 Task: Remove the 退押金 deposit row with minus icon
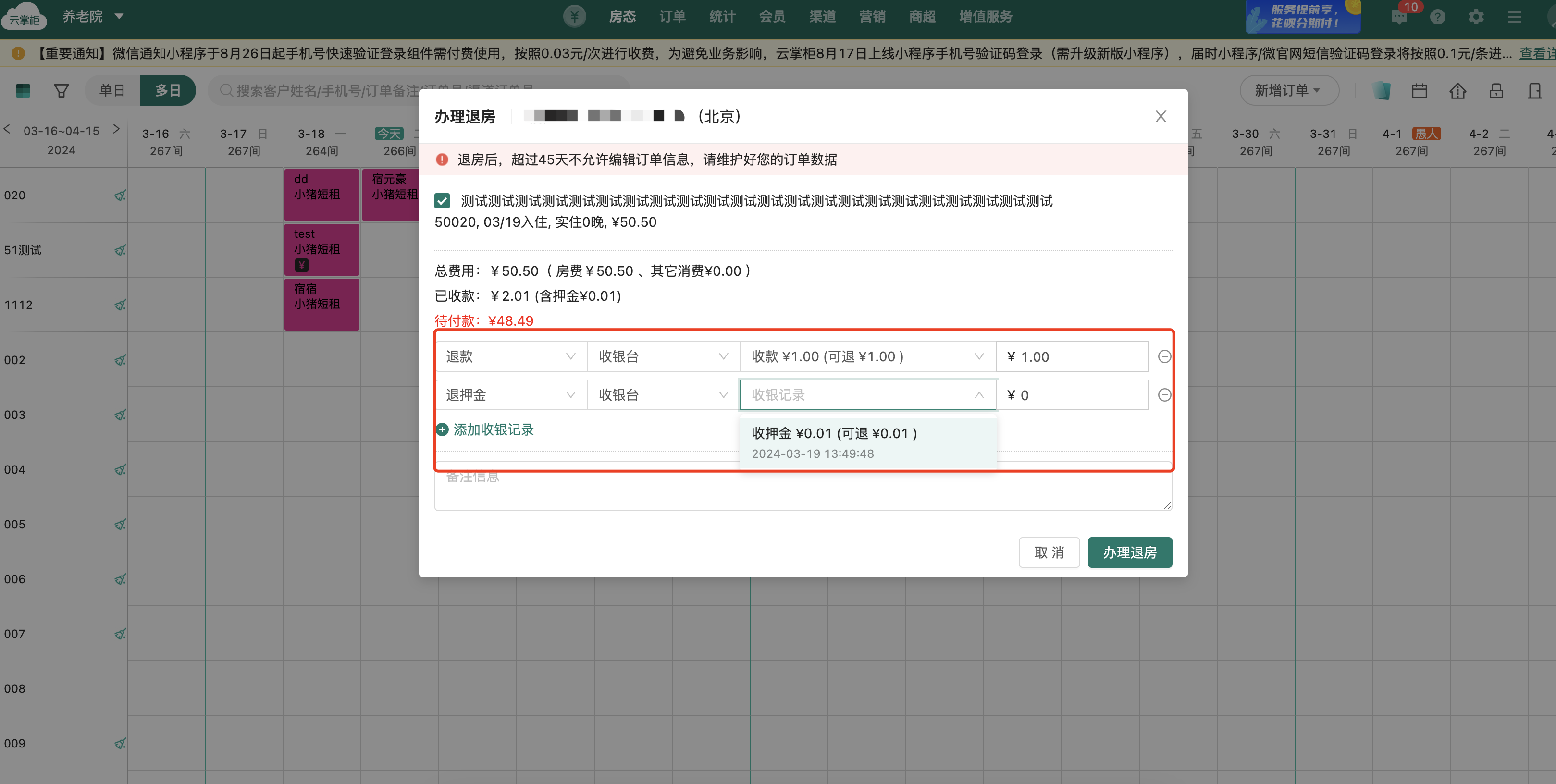tap(1164, 395)
